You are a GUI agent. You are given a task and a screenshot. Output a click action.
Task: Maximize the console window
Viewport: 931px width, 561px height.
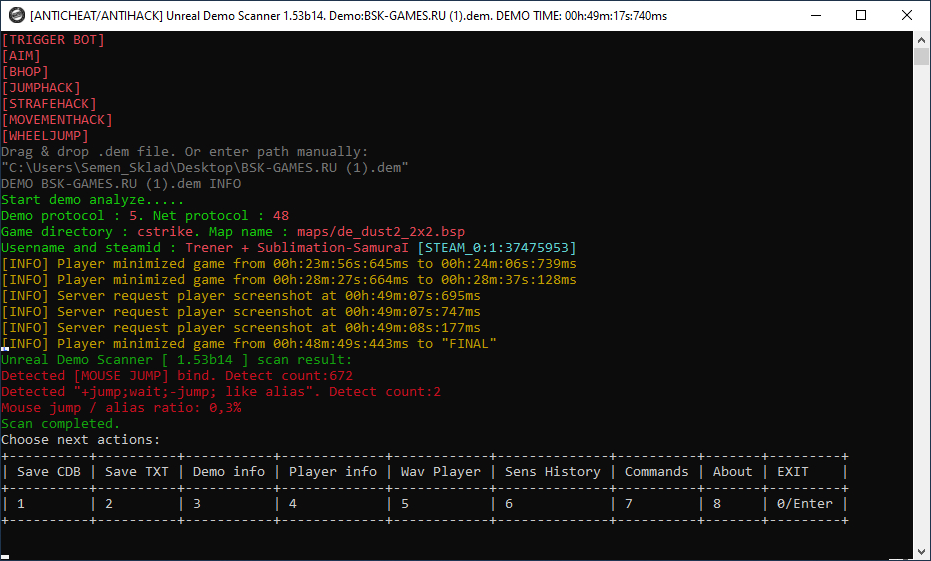pyautogui.click(x=861, y=15)
